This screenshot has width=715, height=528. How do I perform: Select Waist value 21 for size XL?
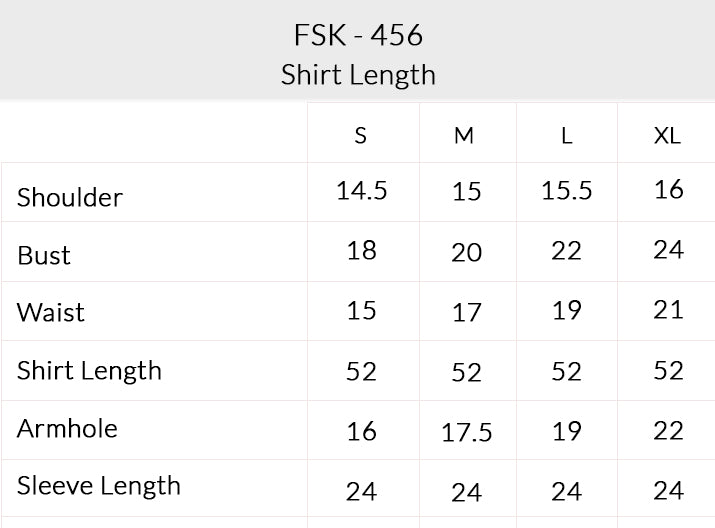point(668,311)
